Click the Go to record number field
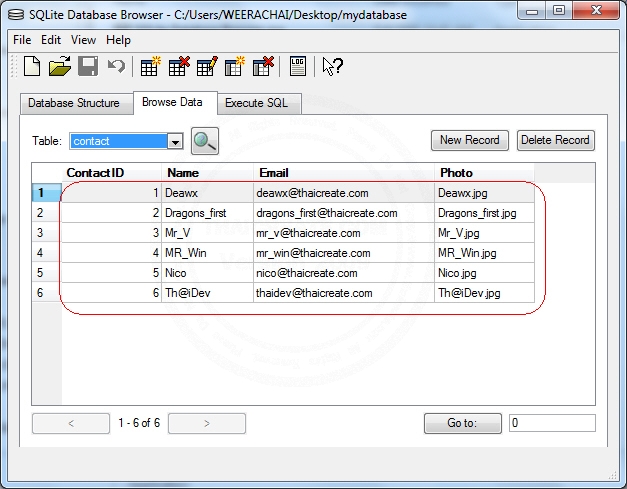The height and width of the screenshot is (489, 627). click(x=552, y=423)
